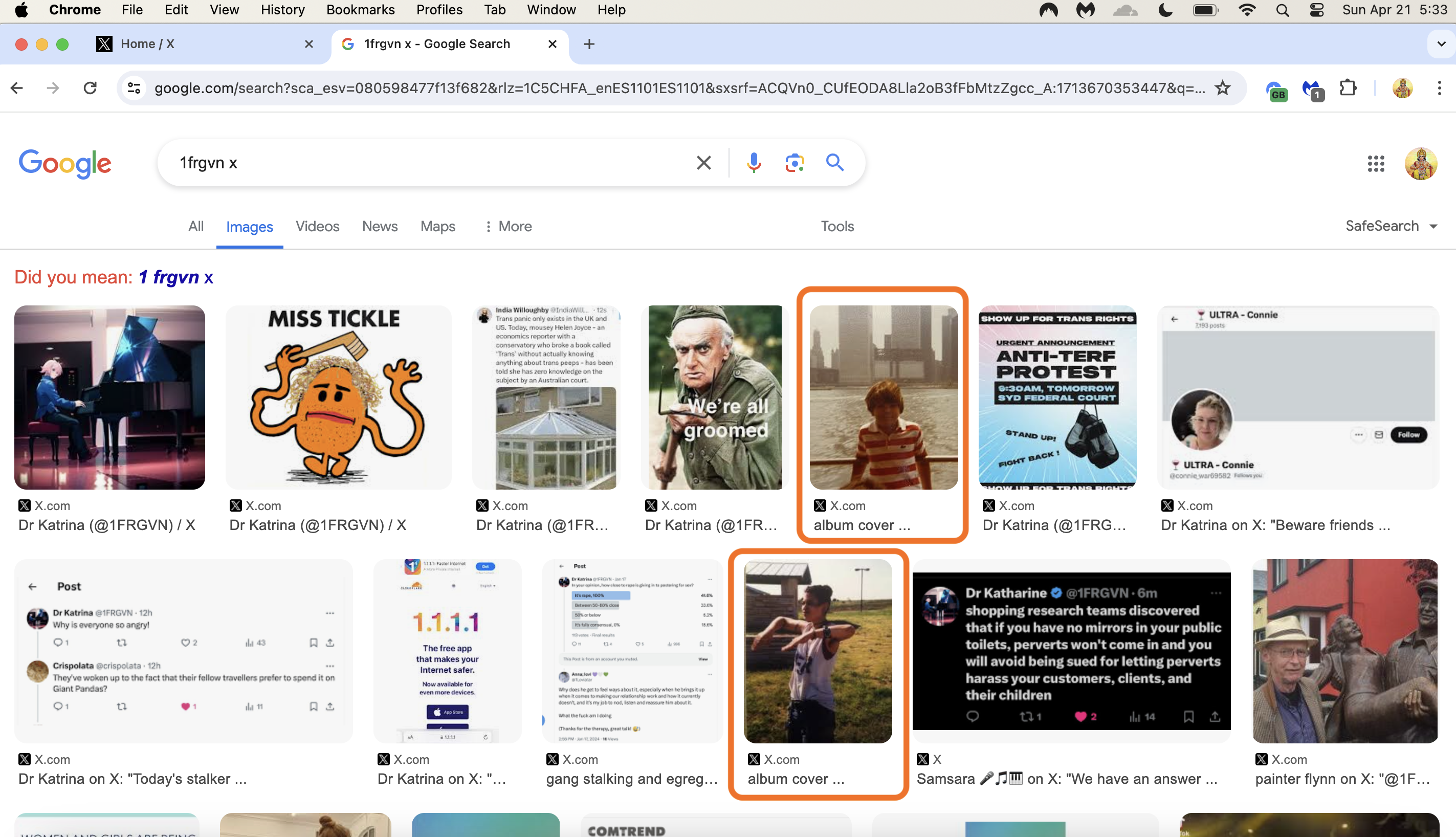Click the GB extension icon

point(1276,90)
